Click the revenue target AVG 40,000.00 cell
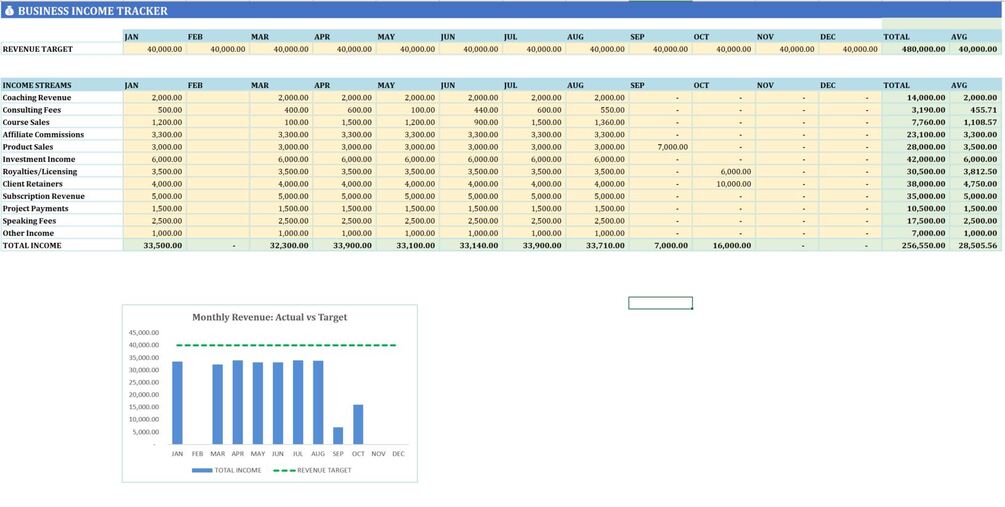This screenshot has width=1005, height=507. pos(974,49)
